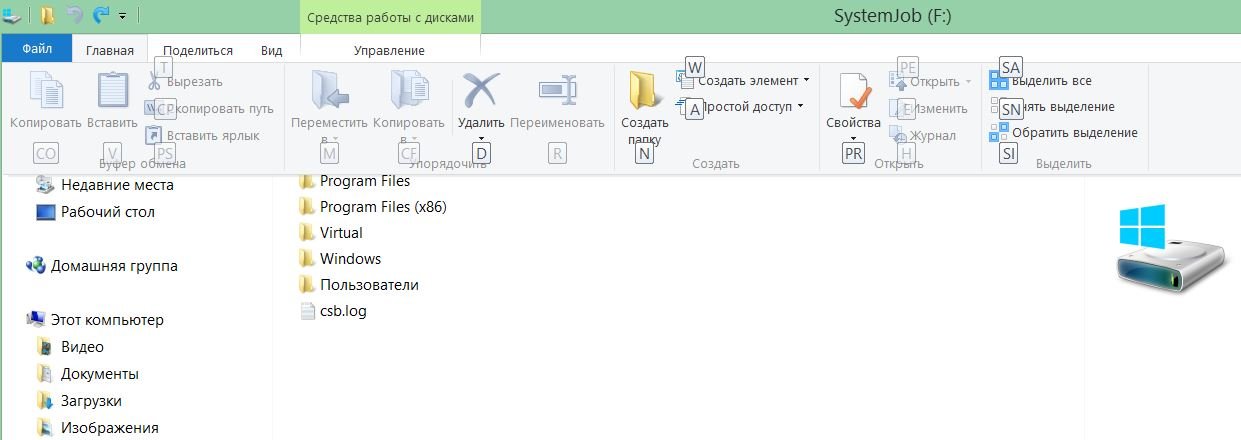
Task: Click the Undo arrow in quick access toolbar
Action: point(75,15)
